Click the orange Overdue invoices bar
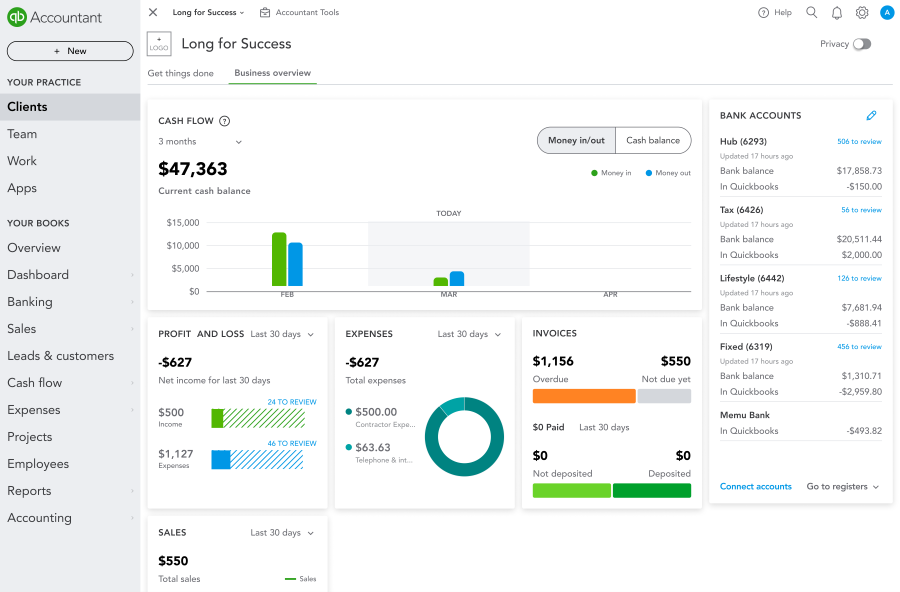Viewport: 900px width, 592px height. 584,396
